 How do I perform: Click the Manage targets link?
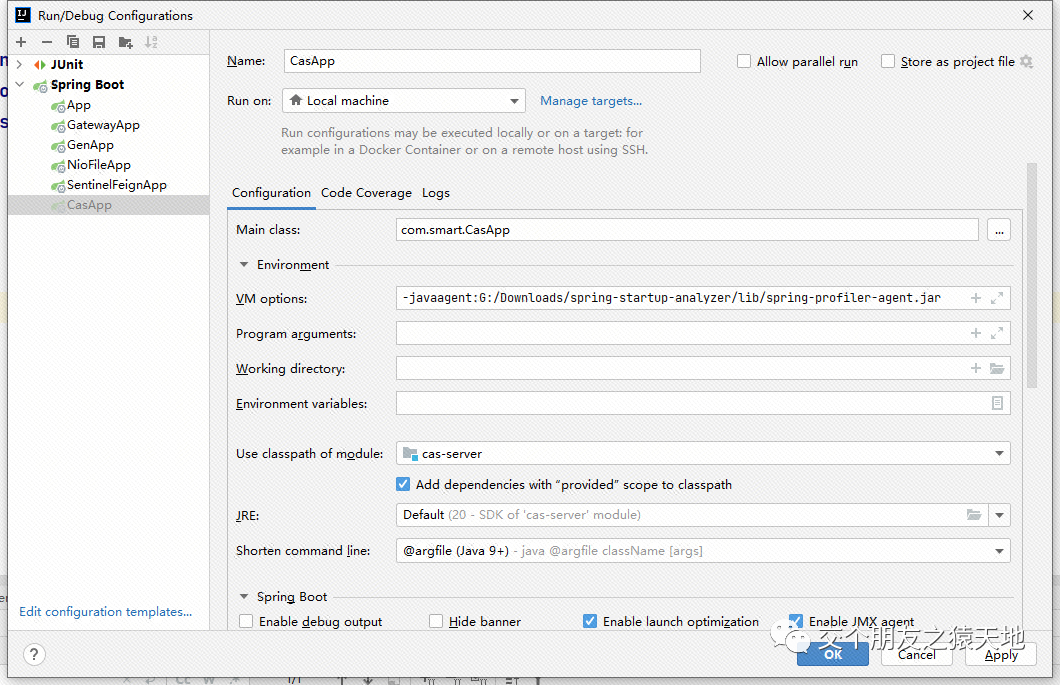[591, 101]
